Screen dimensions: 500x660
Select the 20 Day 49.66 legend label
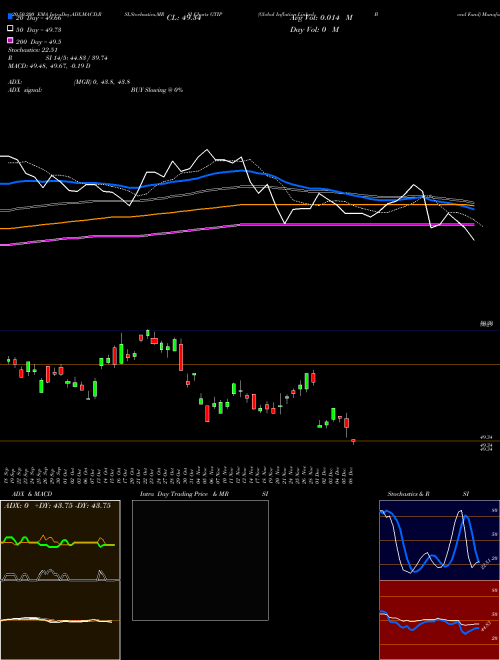click(x=39, y=18)
